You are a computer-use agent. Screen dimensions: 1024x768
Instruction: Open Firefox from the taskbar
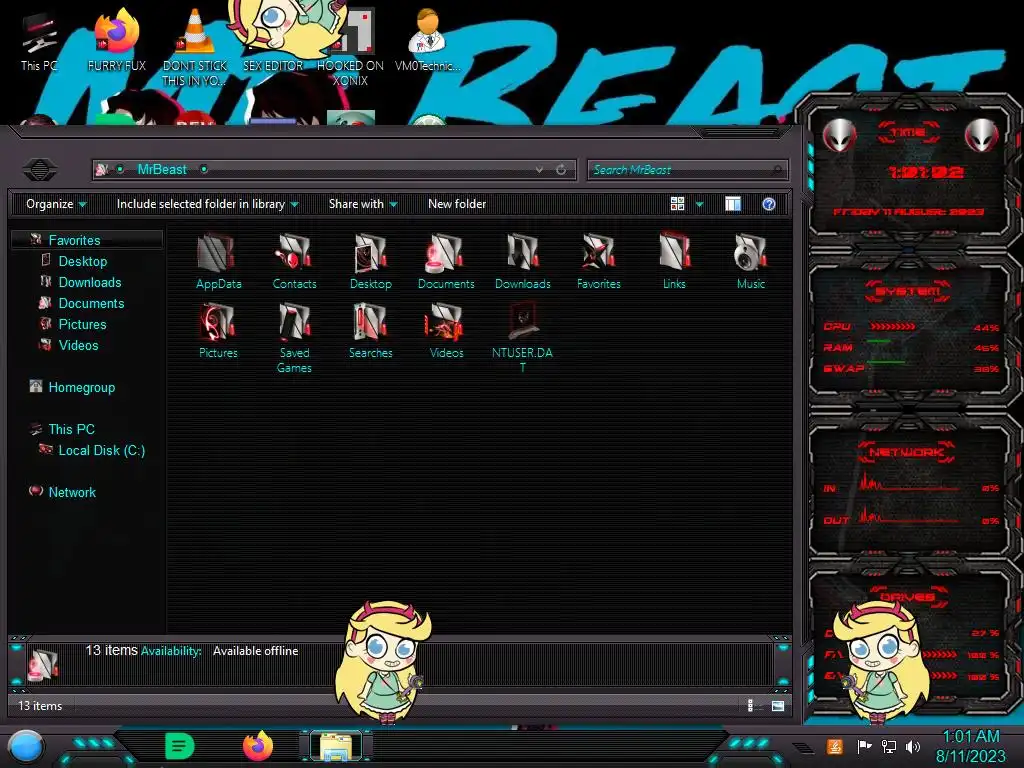pos(258,746)
